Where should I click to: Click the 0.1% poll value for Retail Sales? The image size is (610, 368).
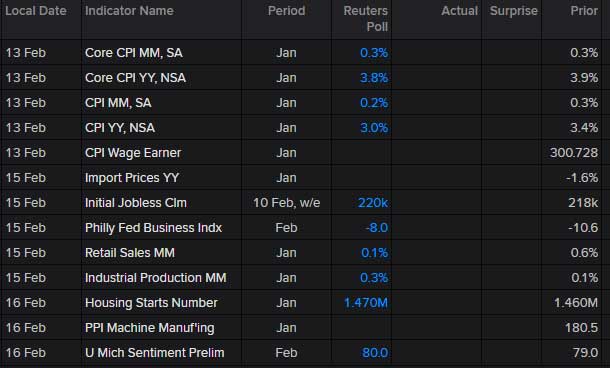point(374,253)
